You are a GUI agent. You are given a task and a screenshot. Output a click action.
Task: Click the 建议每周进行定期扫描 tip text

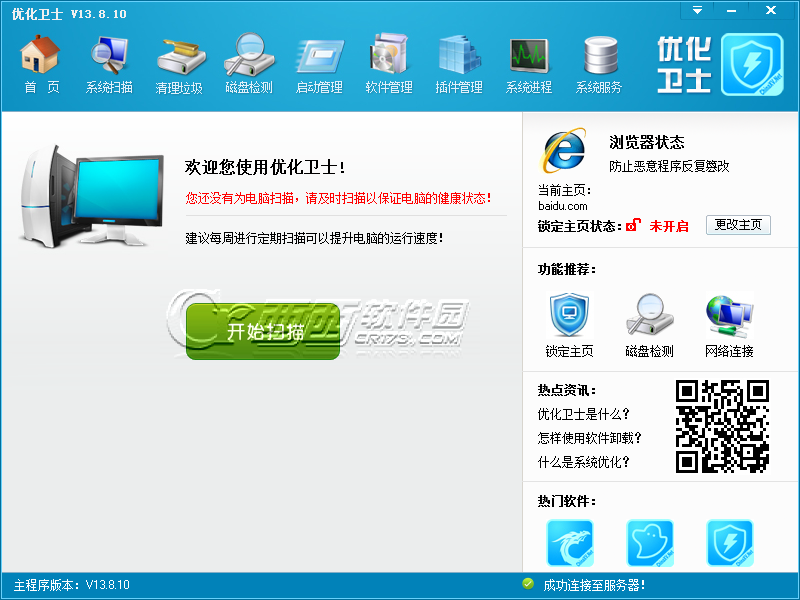pos(314,238)
